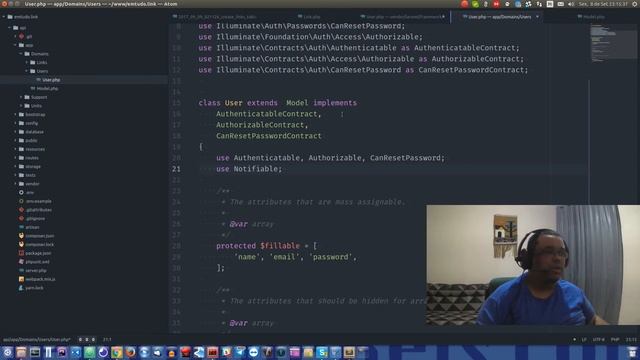
Task: Place cursor on the 'use Notifiable;' line
Action: coord(249,169)
